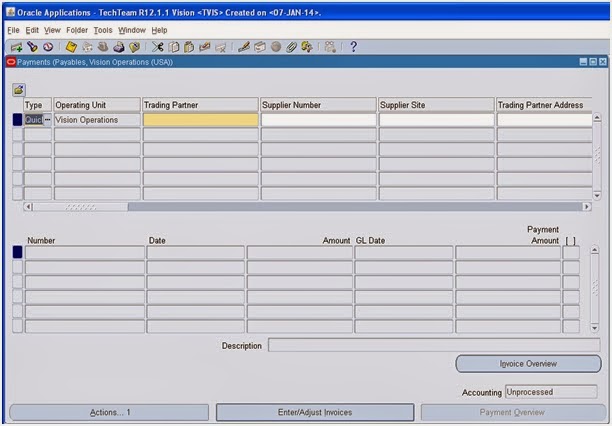Tick the checkbox in fifth invoice row

[571, 312]
